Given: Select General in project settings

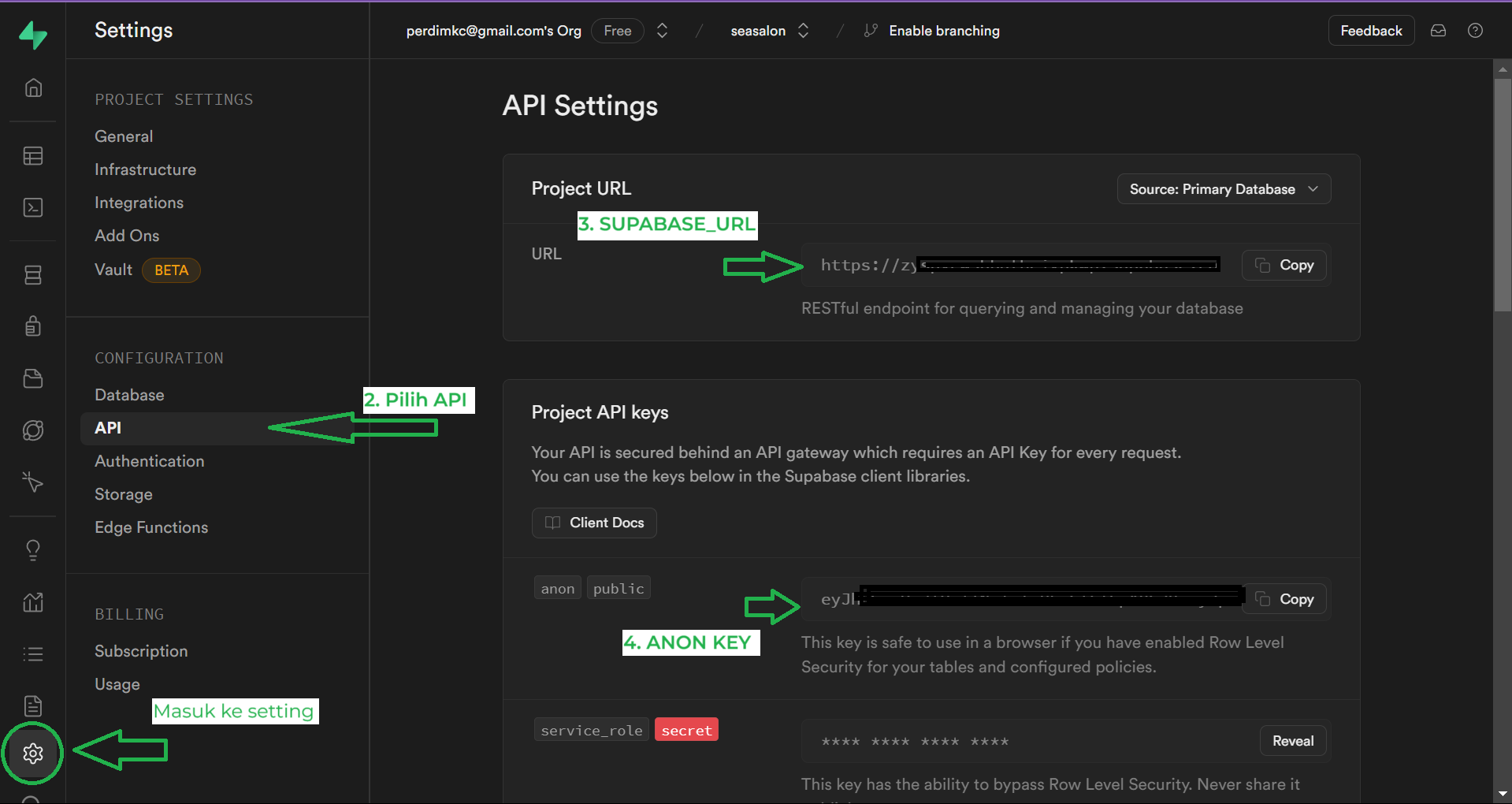Looking at the screenshot, I should (124, 136).
